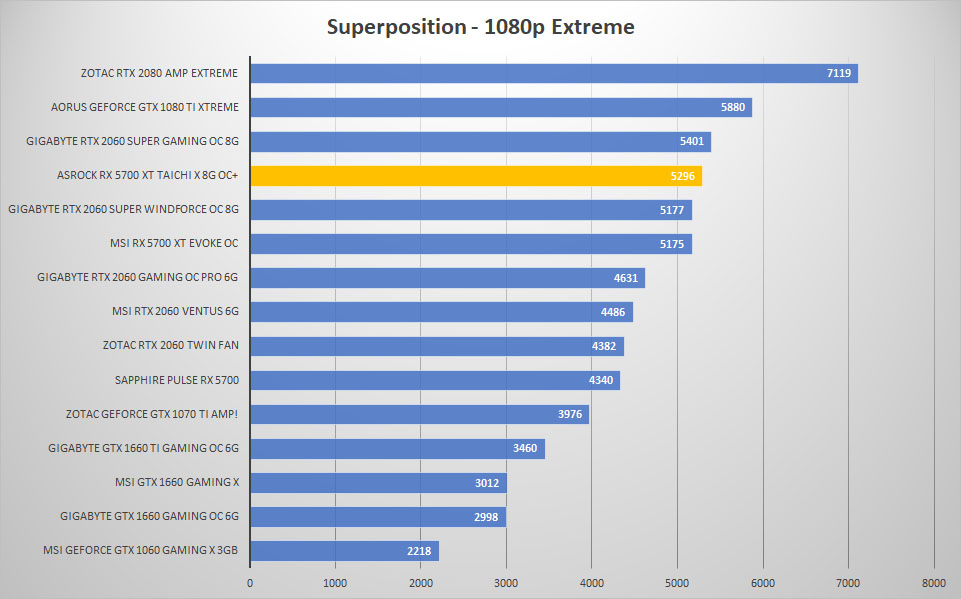Click the 8000 axis tick label

click(x=933, y=583)
